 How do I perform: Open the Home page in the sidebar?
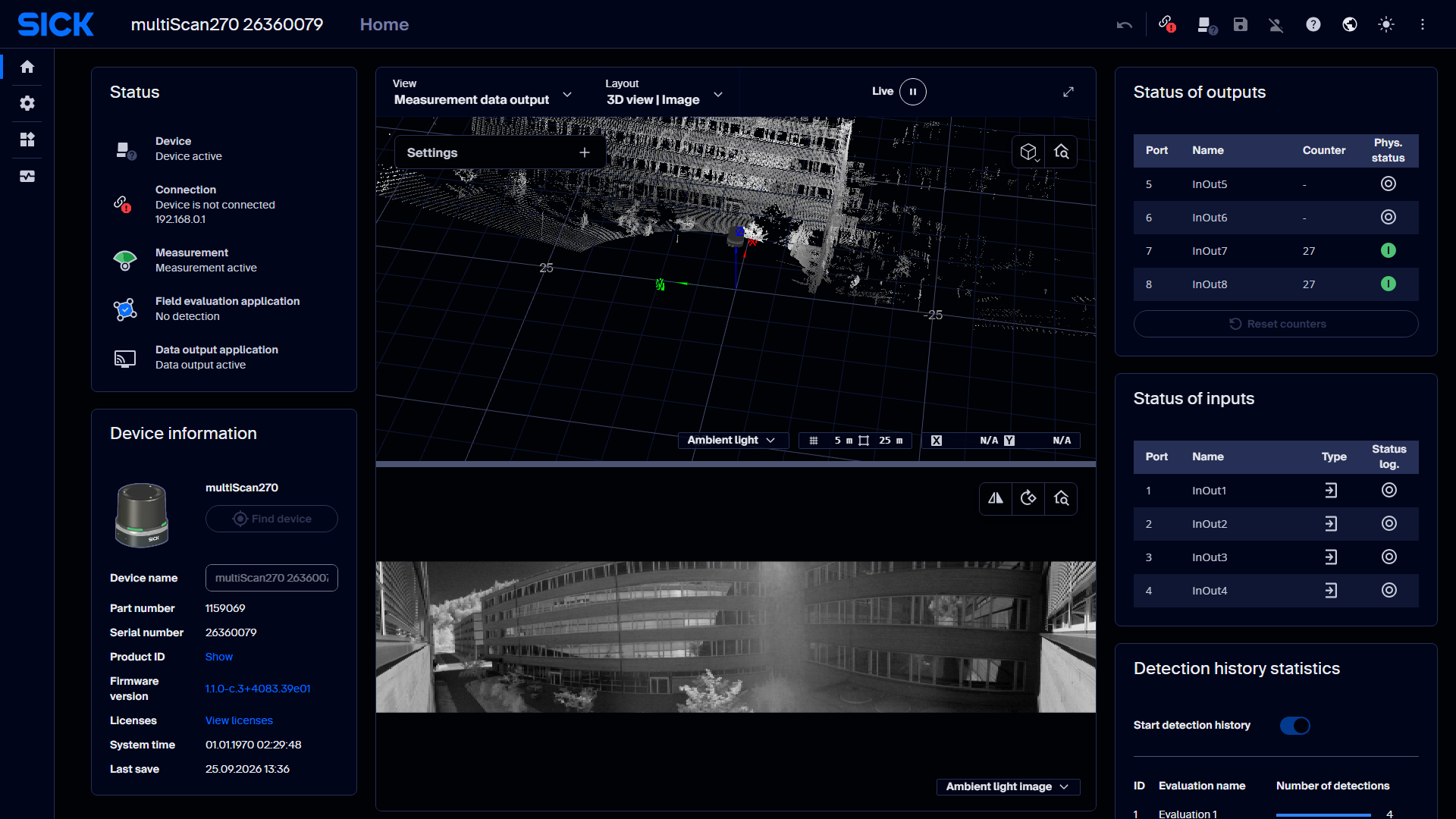(x=27, y=67)
